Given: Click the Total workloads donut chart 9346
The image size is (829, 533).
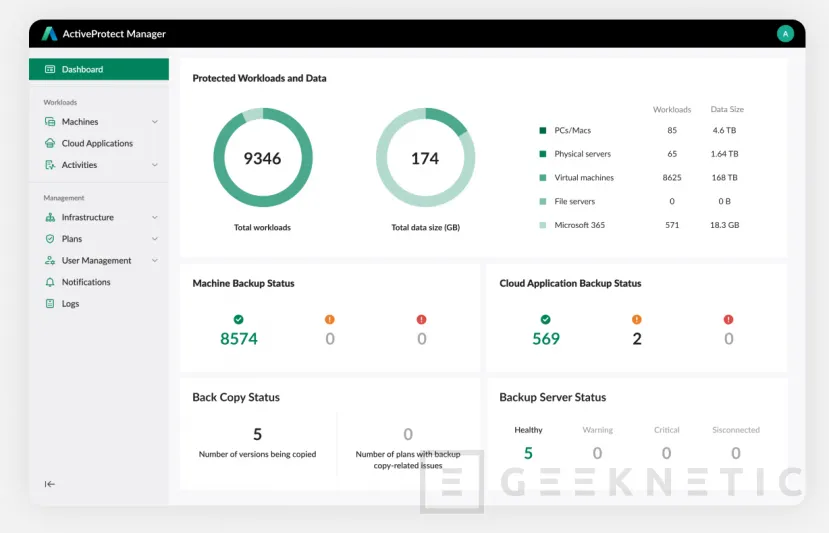Looking at the screenshot, I should point(263,158).
